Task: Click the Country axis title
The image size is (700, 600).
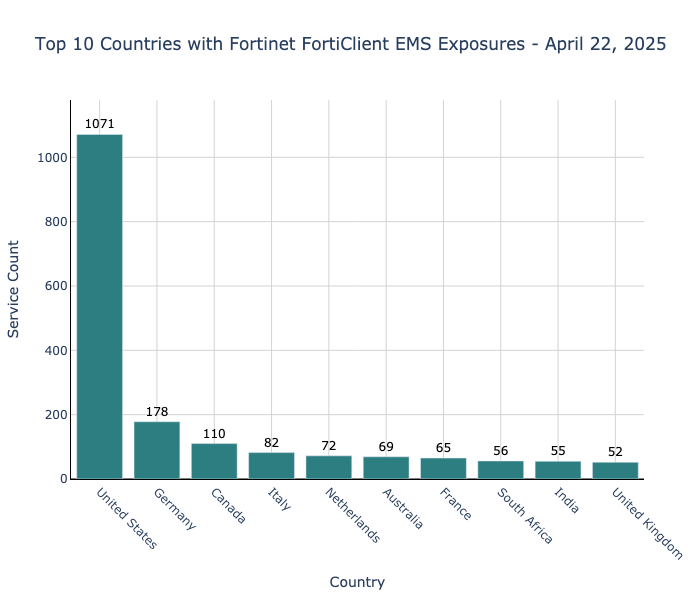Action: (357, 582)
